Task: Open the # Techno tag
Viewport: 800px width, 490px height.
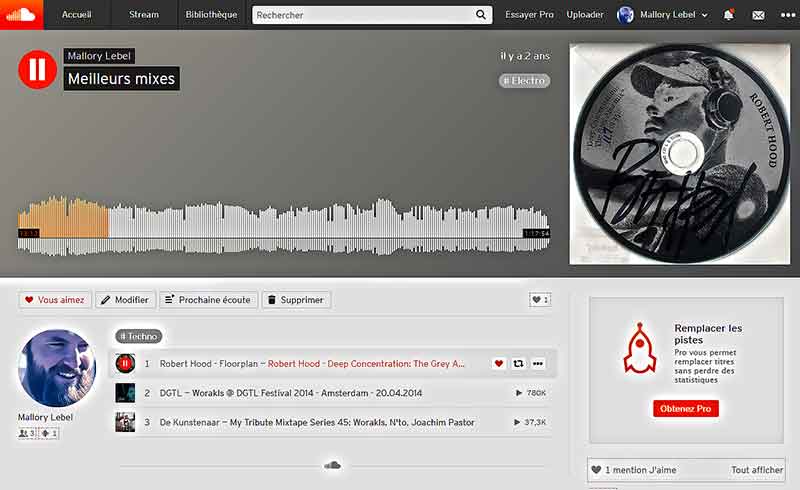Action: pyautogui.click(x=139, y=336)
